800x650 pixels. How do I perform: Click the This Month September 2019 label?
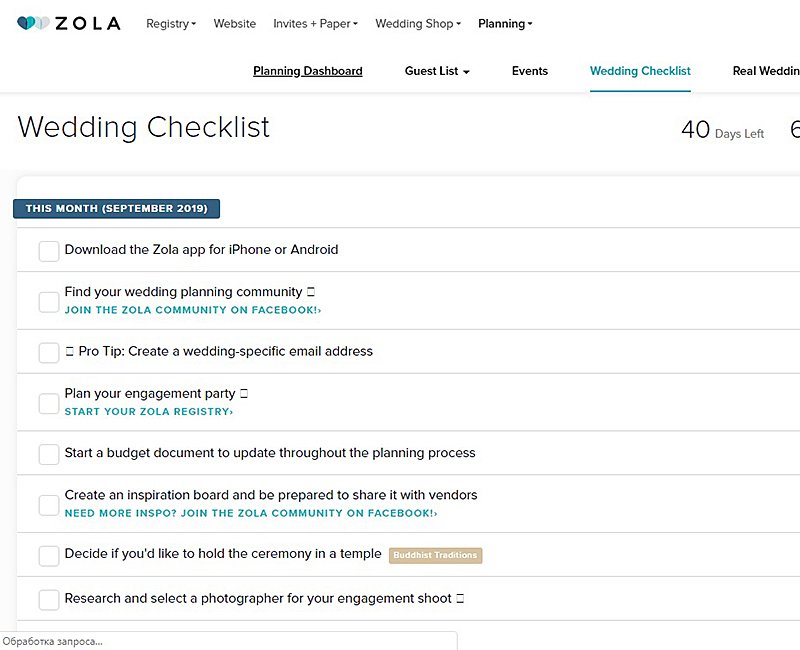[x=116, y=209]
